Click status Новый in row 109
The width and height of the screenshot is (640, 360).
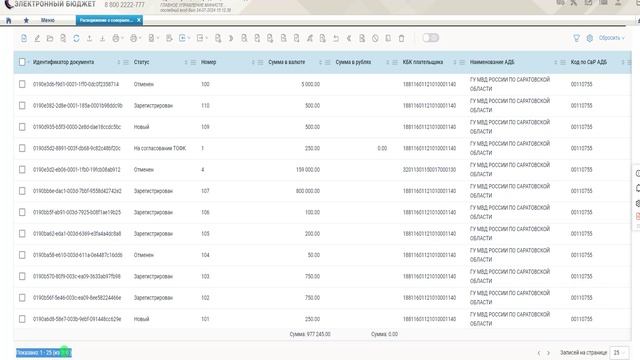click(x=141, y=127)
